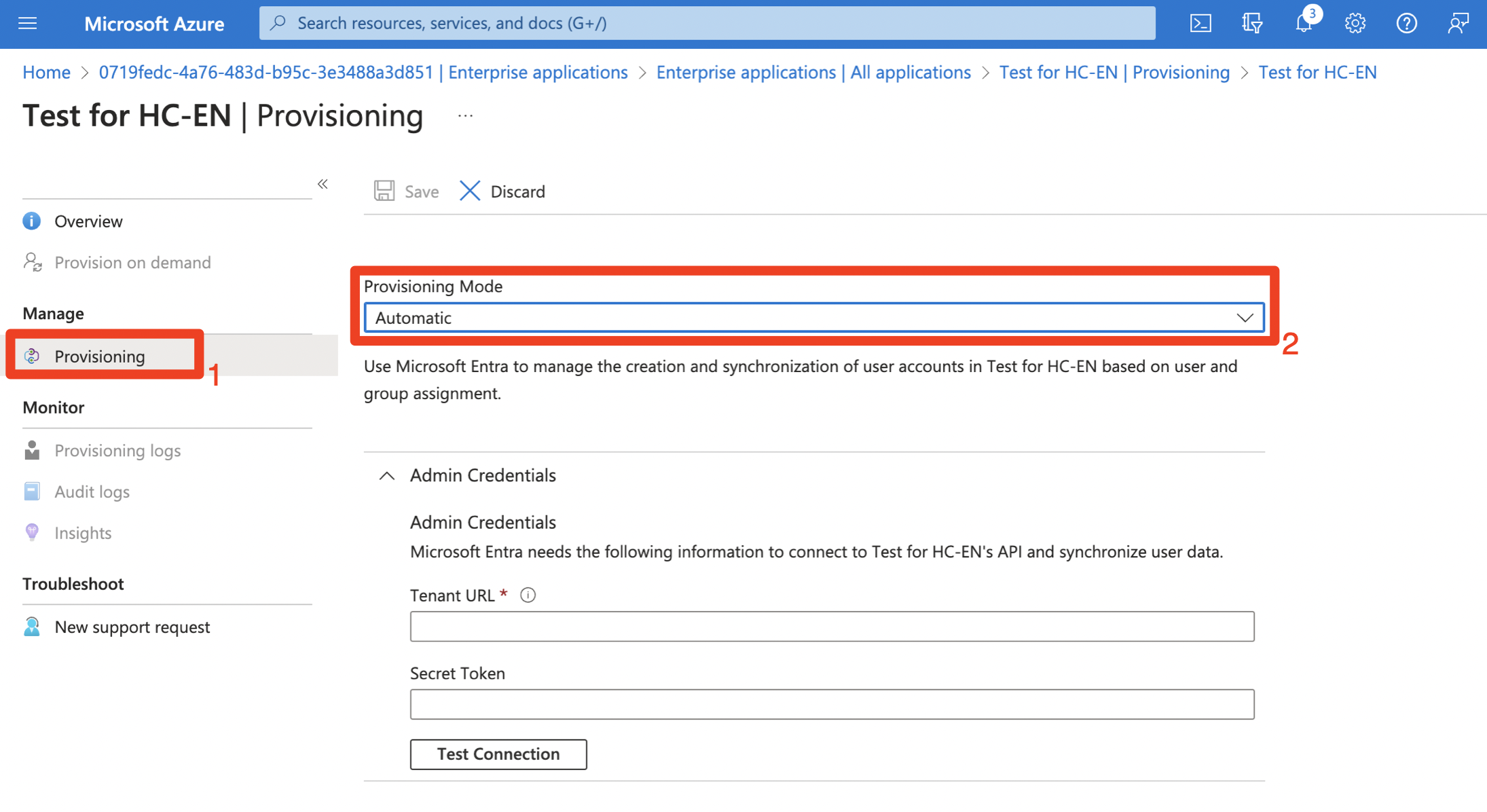This screenshot has width=1487, height=812.
Task: Click the Audit logs icon
Action: pyautogui.click(x=32, y=492)
